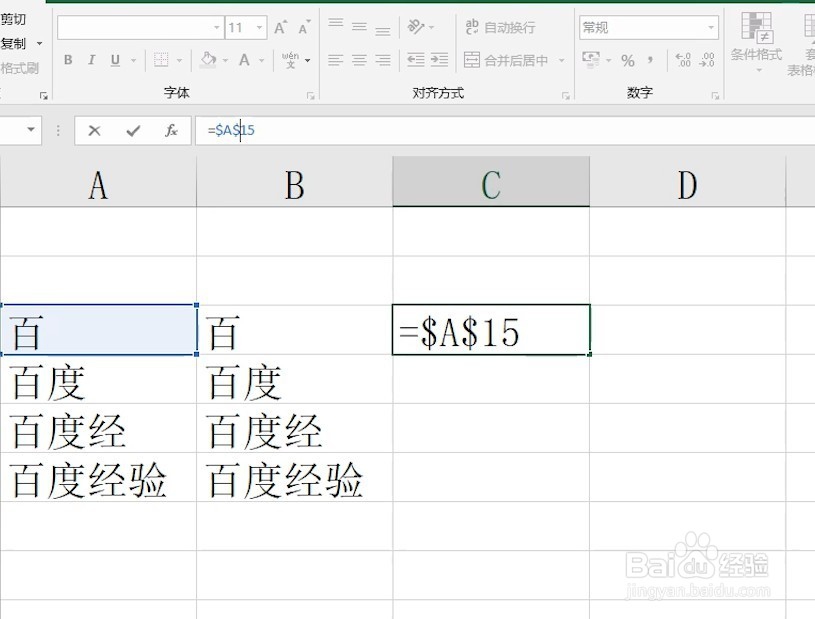Confirm formula with checkmark icon

133,130
